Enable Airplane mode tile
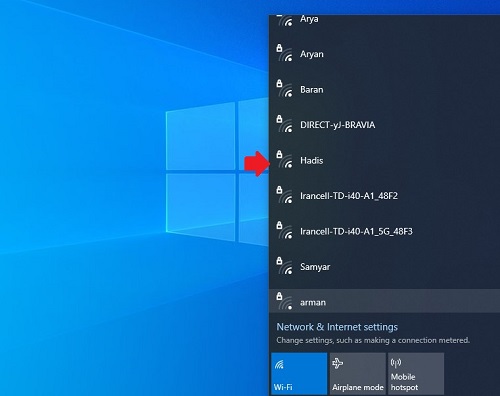 coord(357,374)
